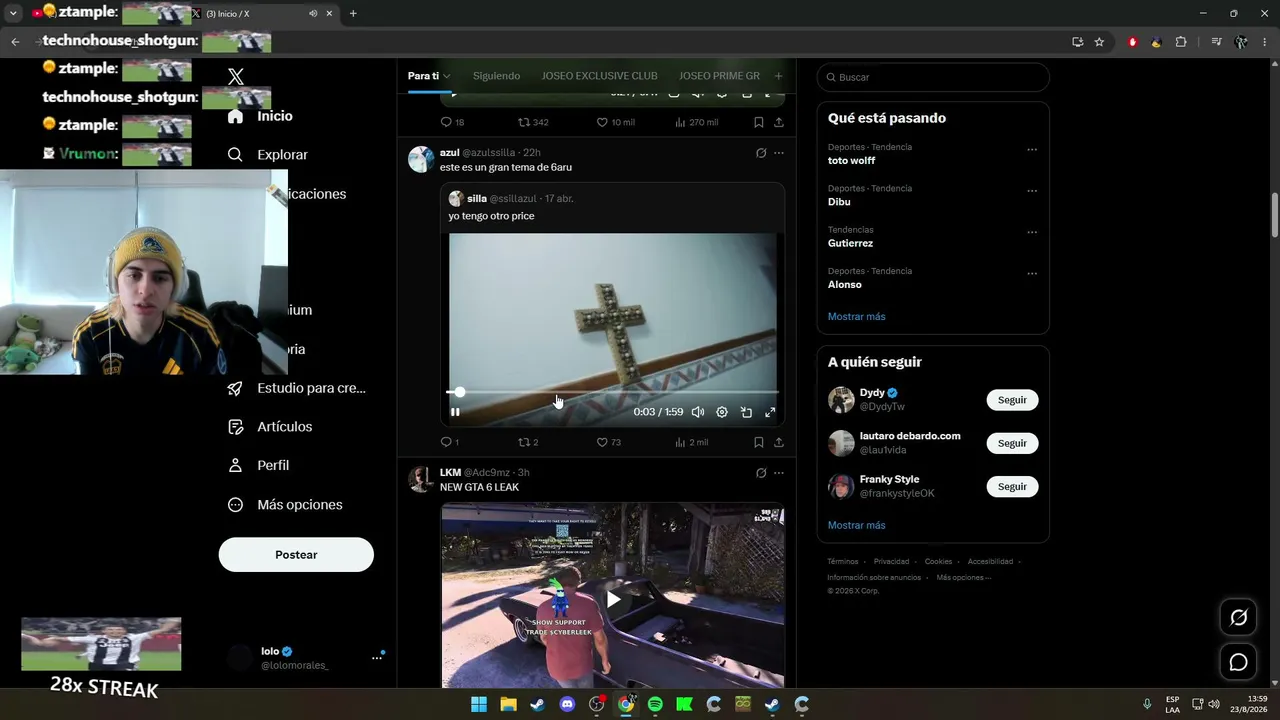The width and height of the screenshot is (1280, 720).
Task: Reply to azul's post with 1 comment
Action: (450, 442)
